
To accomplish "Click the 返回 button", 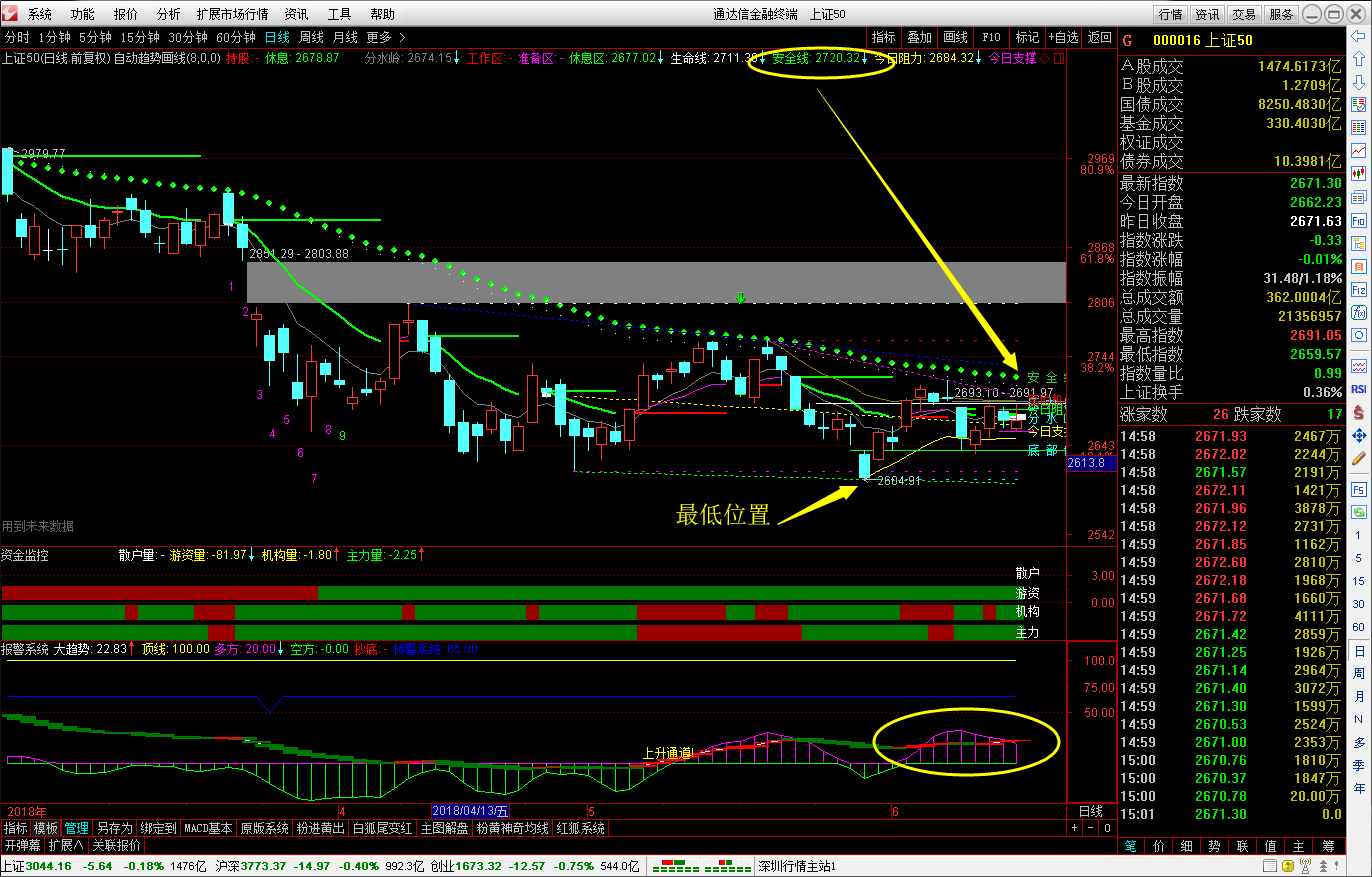I will [x=1099, y=37].
